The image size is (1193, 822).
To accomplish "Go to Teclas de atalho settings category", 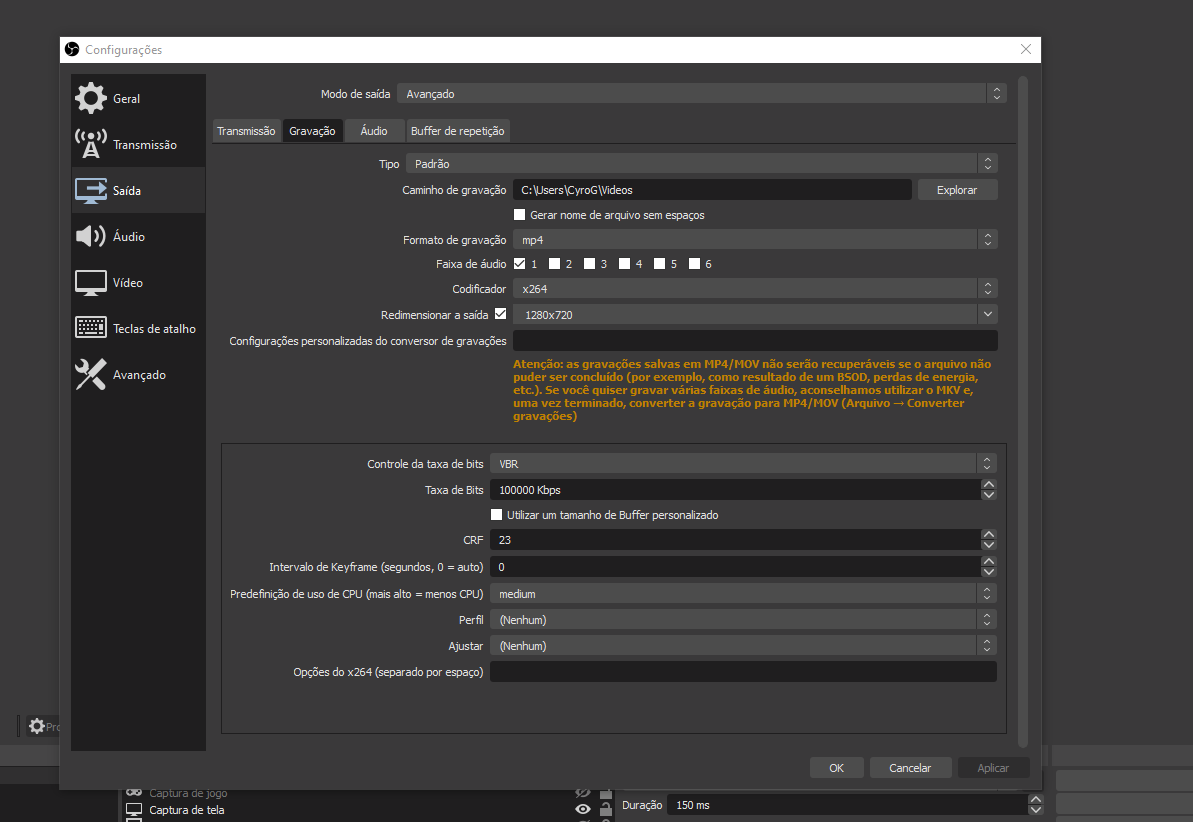I will [138, 328].
